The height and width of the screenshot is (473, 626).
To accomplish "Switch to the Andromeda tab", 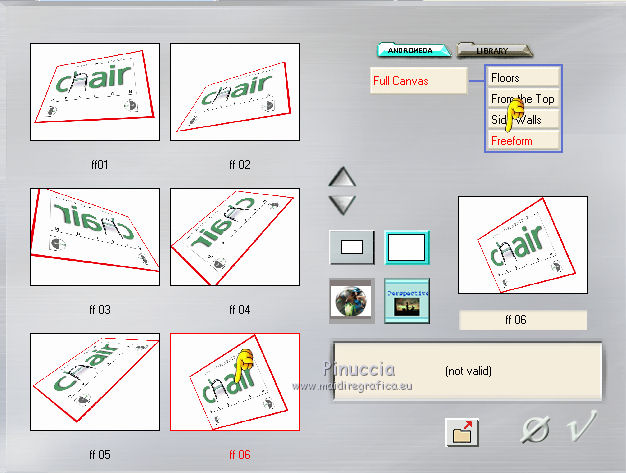I will tap(414, 50).
